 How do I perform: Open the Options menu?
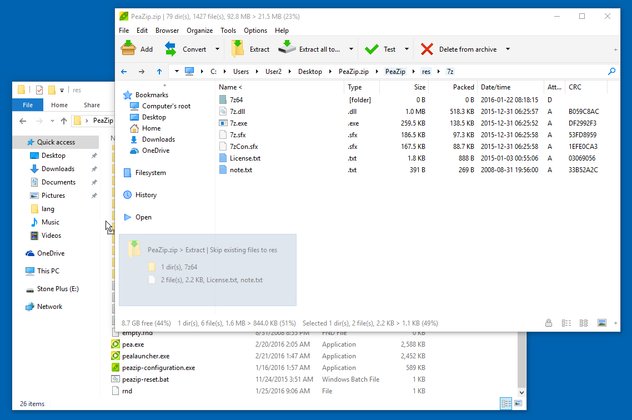coord(255,30)
